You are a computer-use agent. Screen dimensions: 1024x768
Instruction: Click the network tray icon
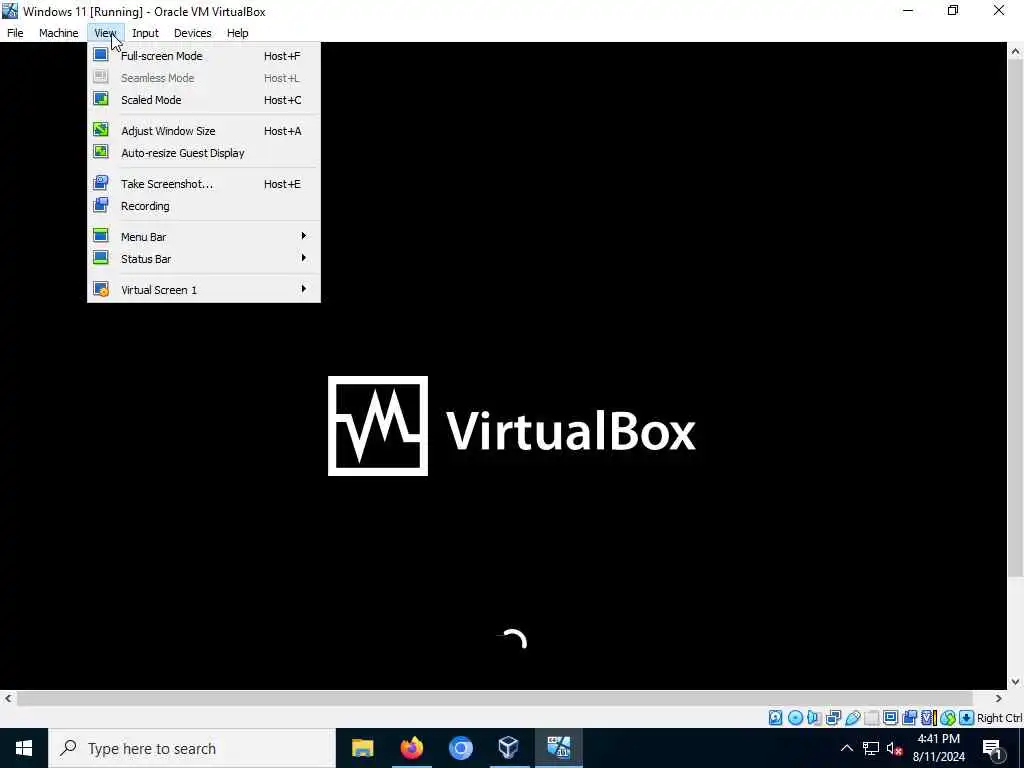(871, 748)
